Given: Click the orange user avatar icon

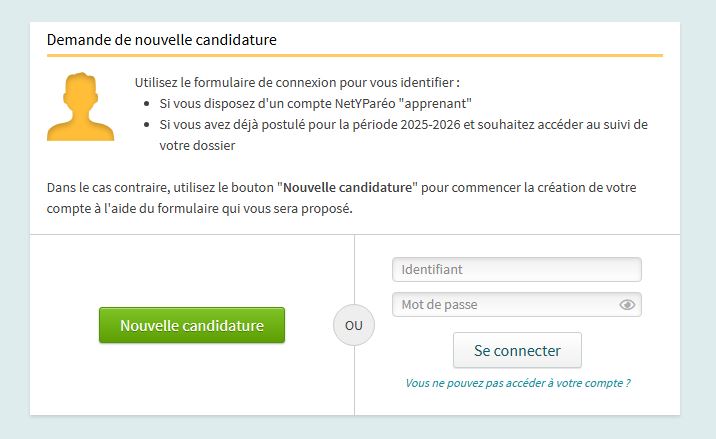Looking at the screenshot, I should pyautogui.click(x=80, y=106).
